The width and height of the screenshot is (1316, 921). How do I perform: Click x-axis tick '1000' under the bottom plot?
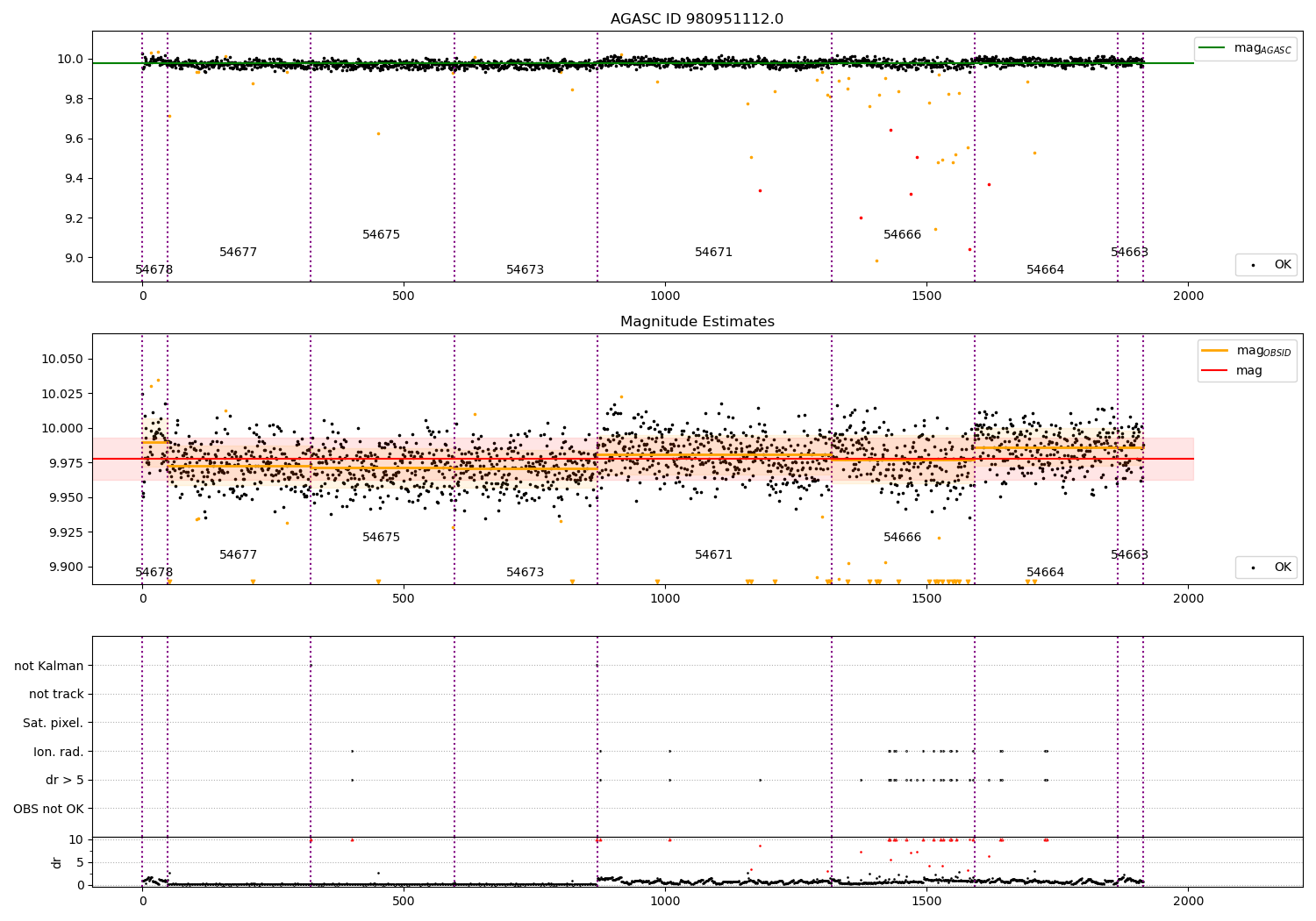click(665, 902)
